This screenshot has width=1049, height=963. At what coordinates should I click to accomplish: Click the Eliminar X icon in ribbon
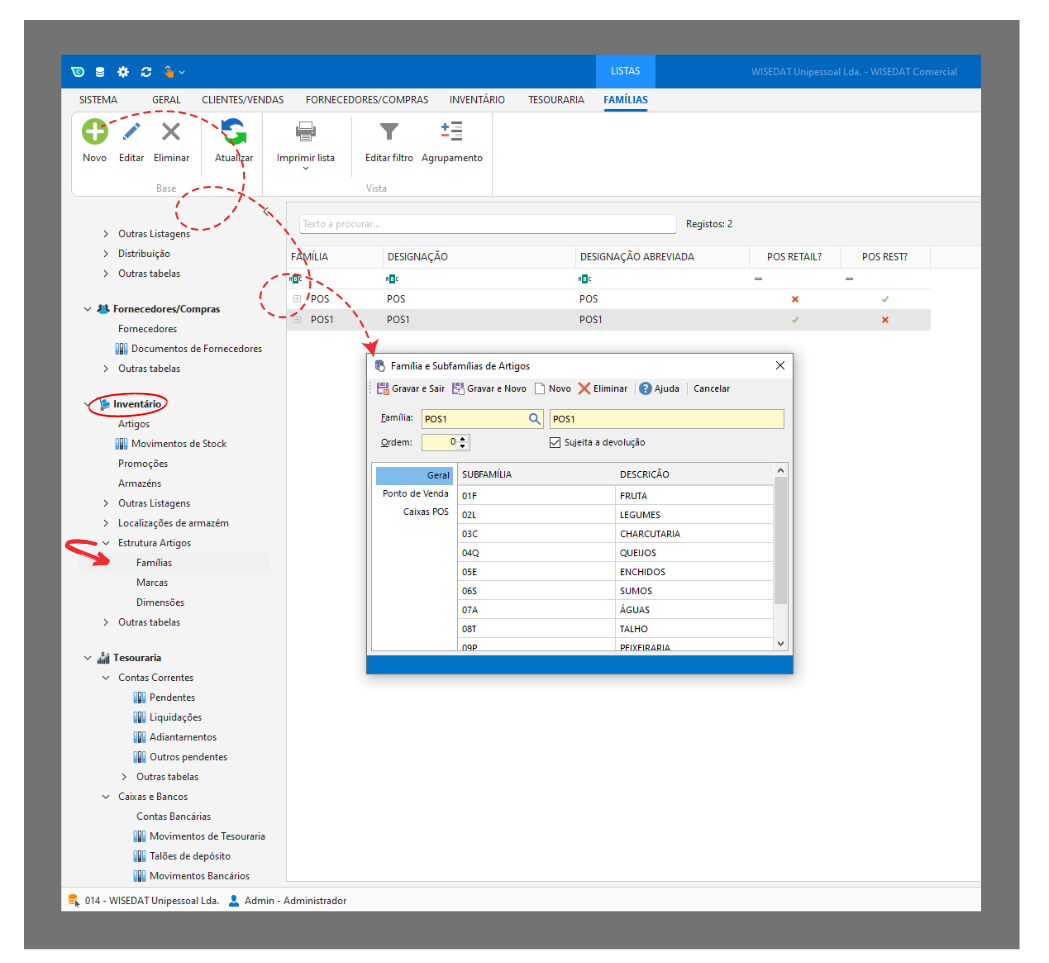pos(171,132)
